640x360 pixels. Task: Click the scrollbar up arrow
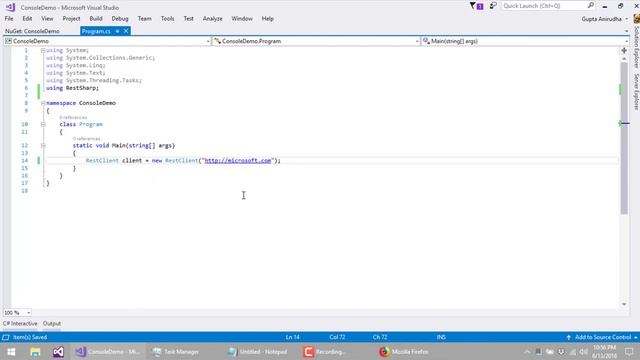coord(624,59)
